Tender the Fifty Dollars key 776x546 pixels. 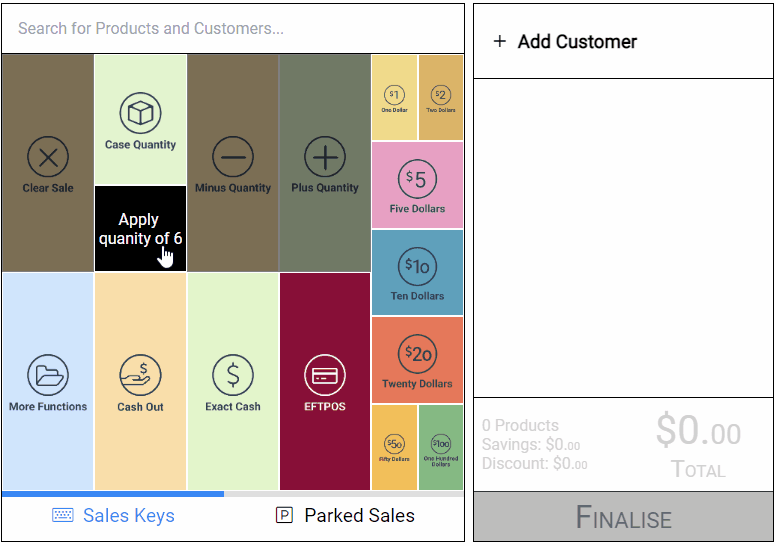coord(394,447)
